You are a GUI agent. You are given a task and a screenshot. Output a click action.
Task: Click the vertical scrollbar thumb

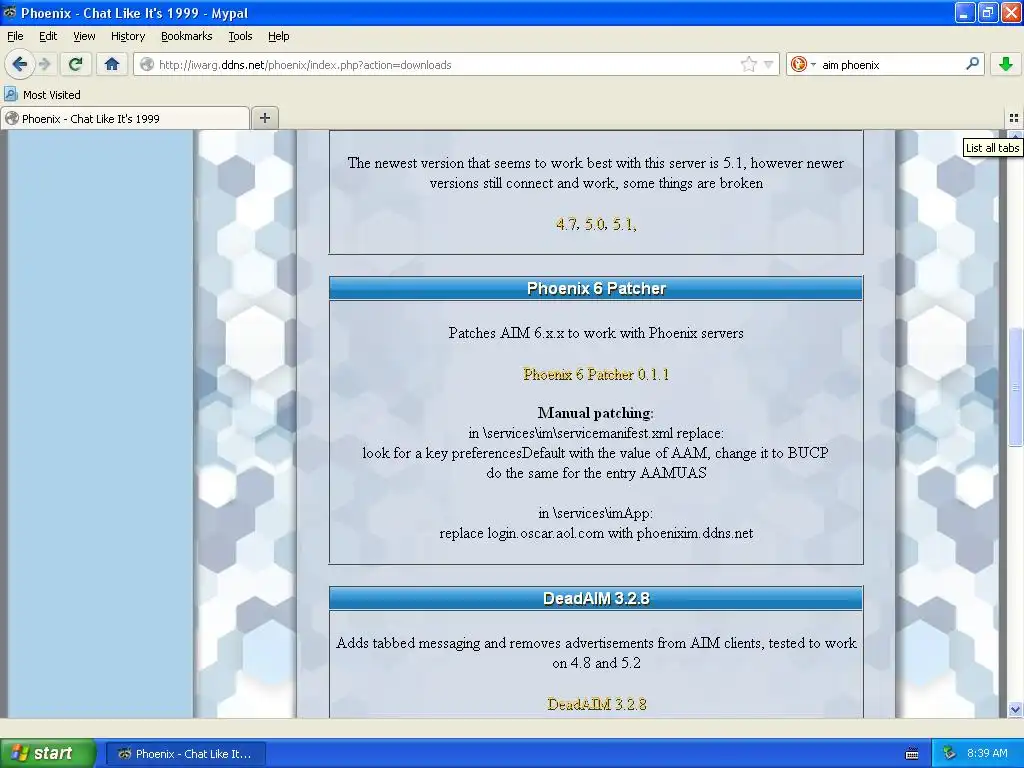[1015, 387]
